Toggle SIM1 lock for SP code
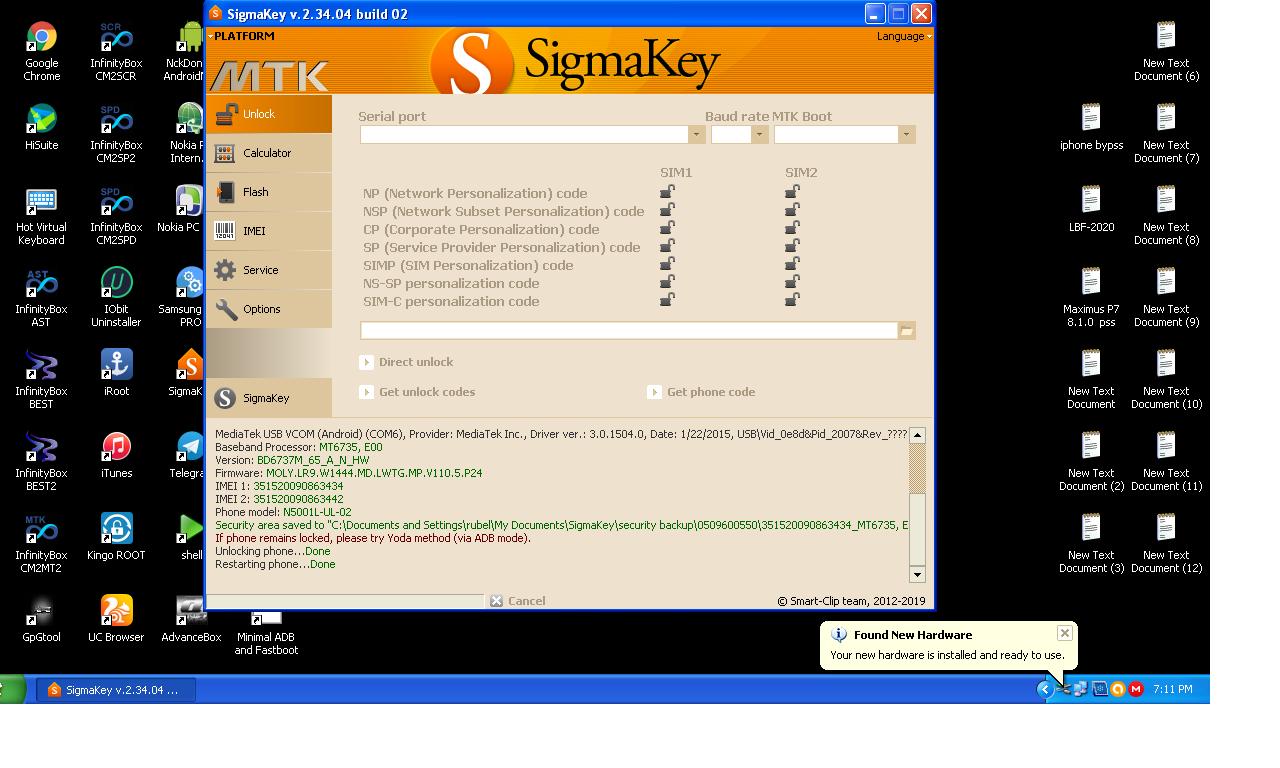 (x=667, y=246)
